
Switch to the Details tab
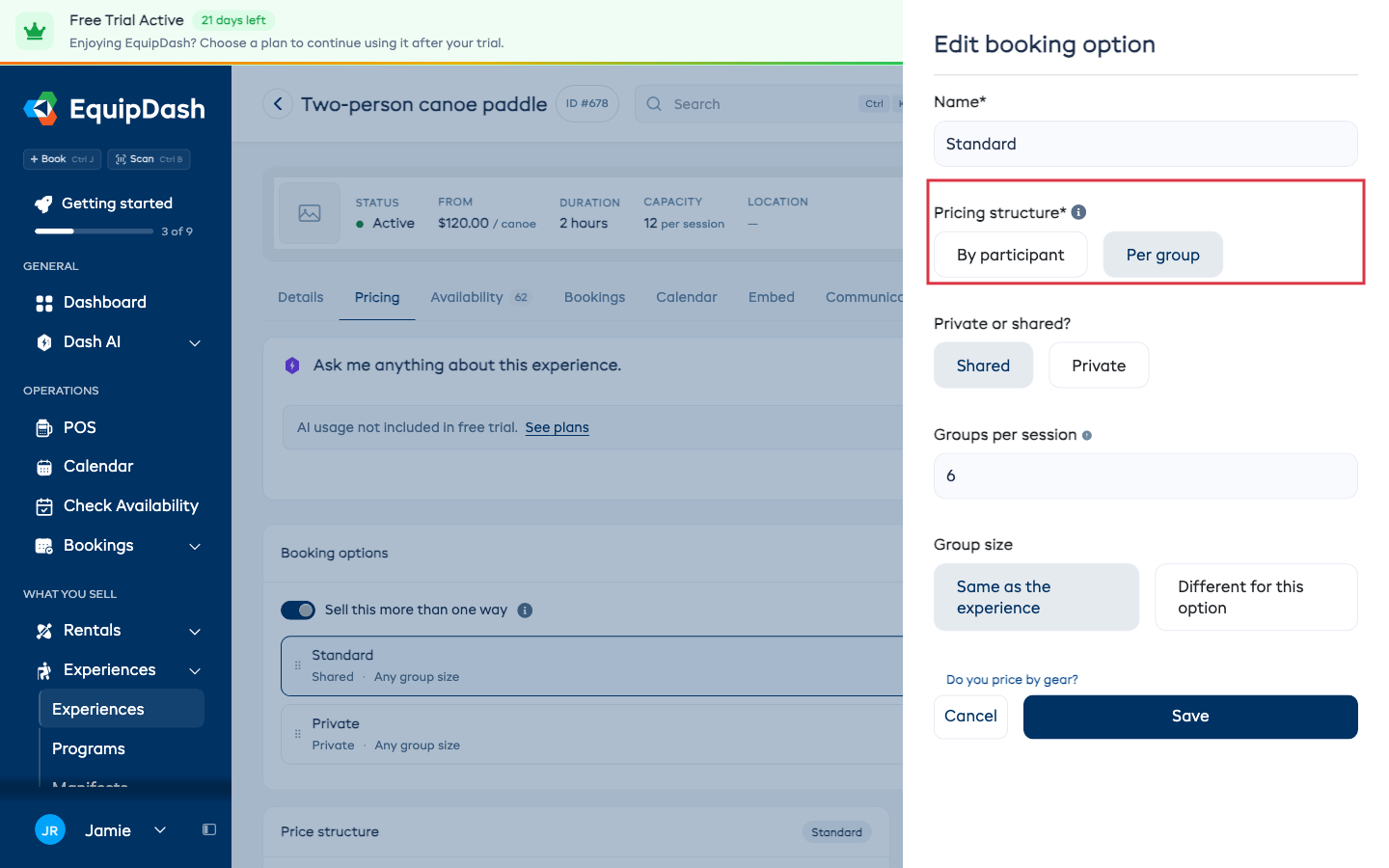click(301, 297)
